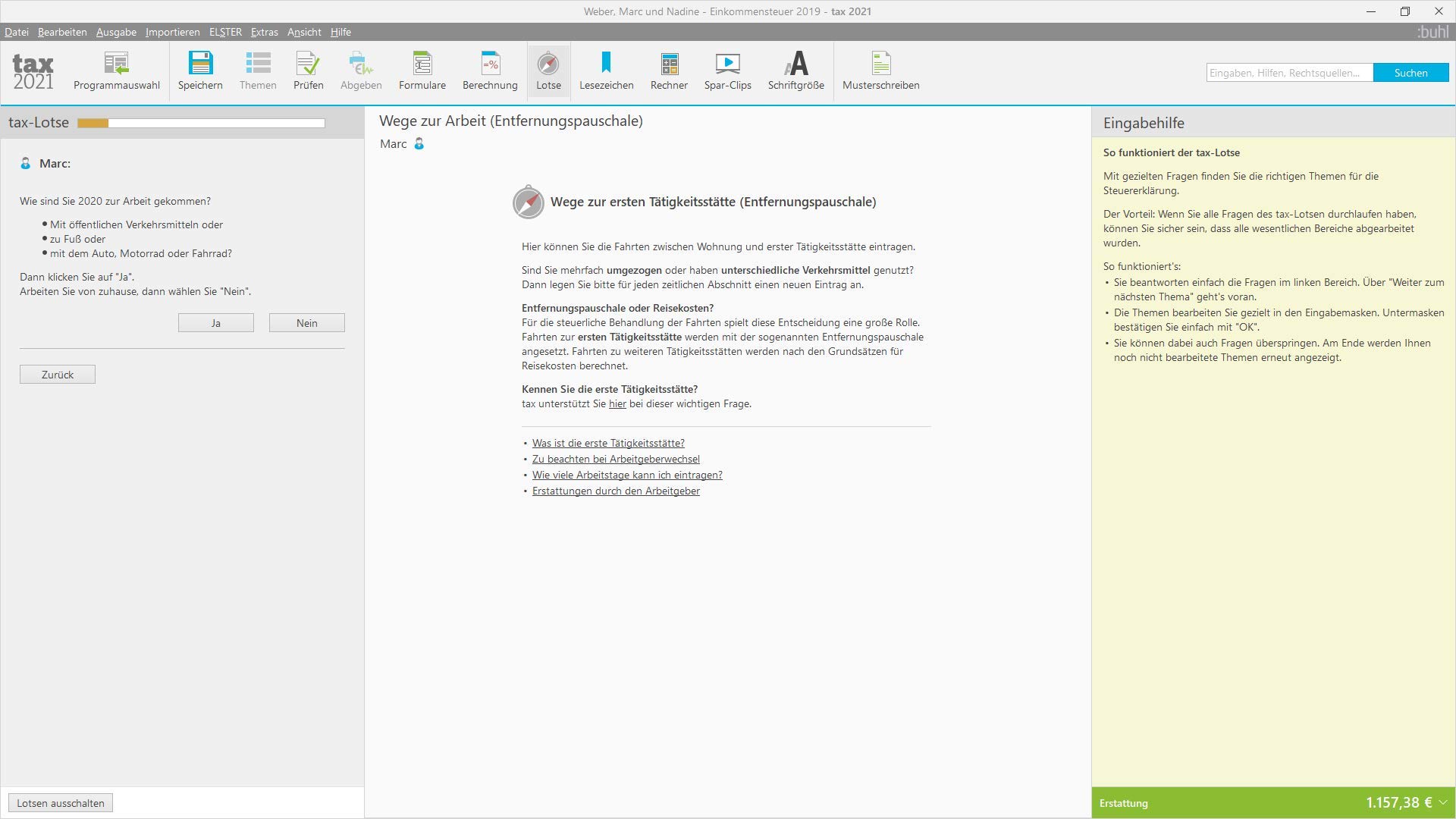1456x819 pixels.
Task: Click 'Kennen Sie die erste Tätigkeitsstätte?' heading
Action: pos(610,390)
